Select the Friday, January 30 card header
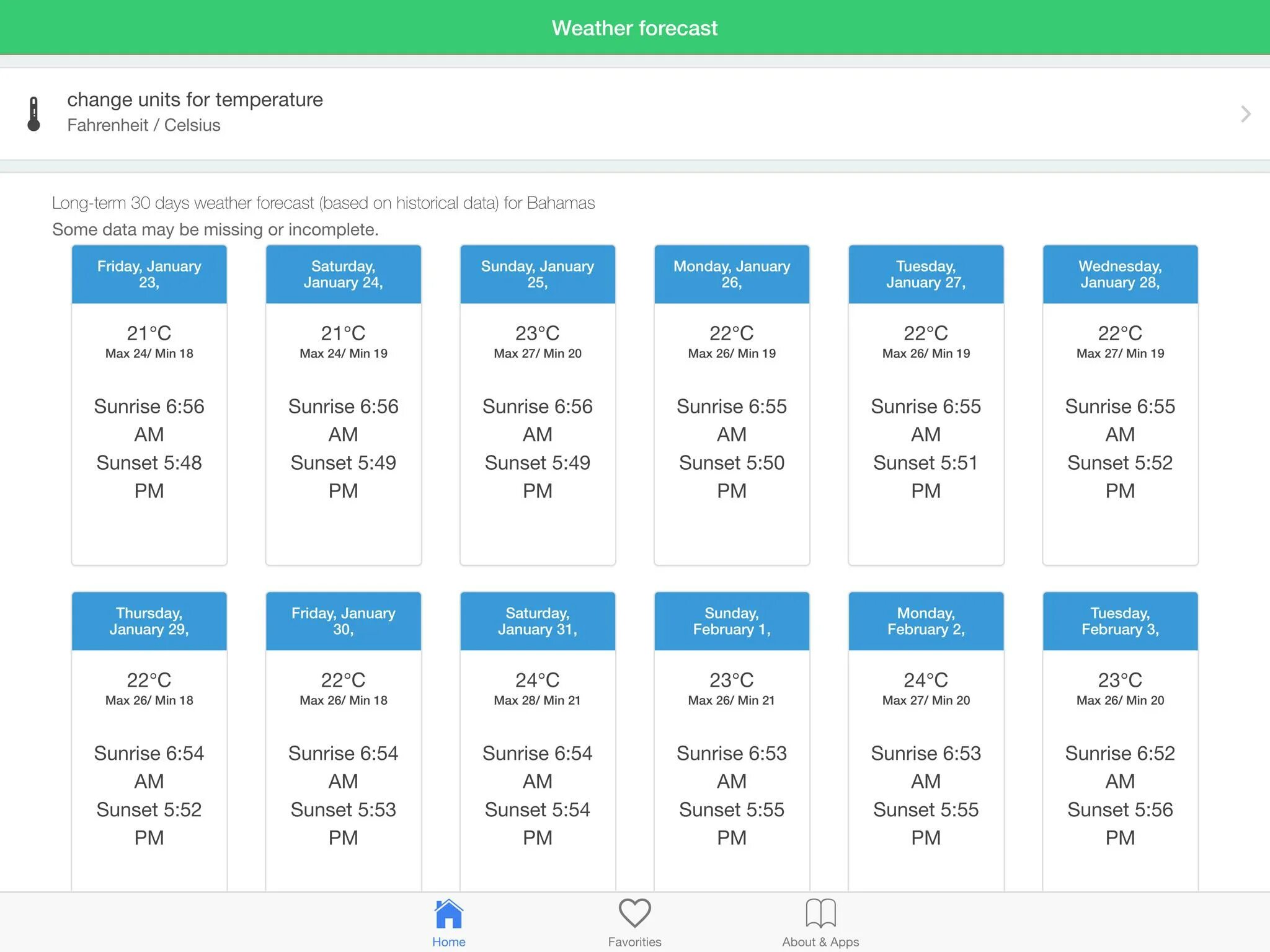Screen dimensions: 1270x952 tap(344, 621)
